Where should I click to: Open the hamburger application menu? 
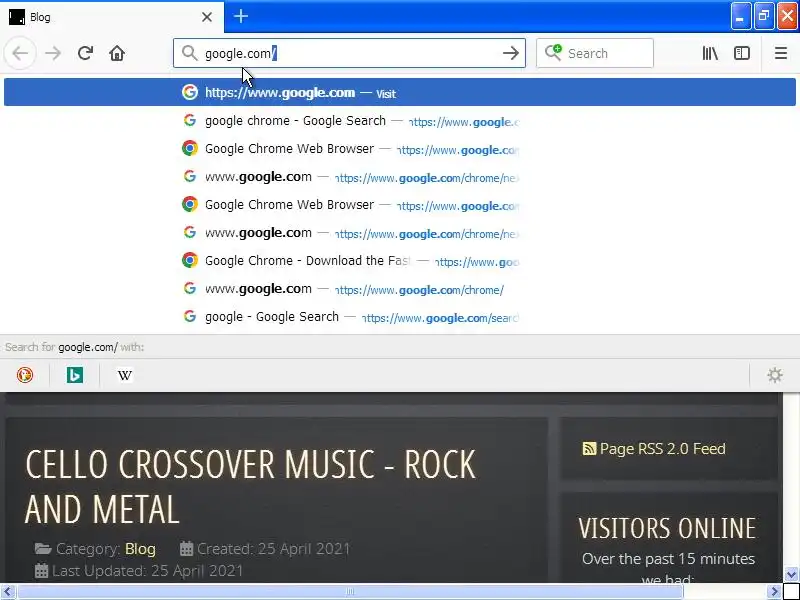point(781,53)
